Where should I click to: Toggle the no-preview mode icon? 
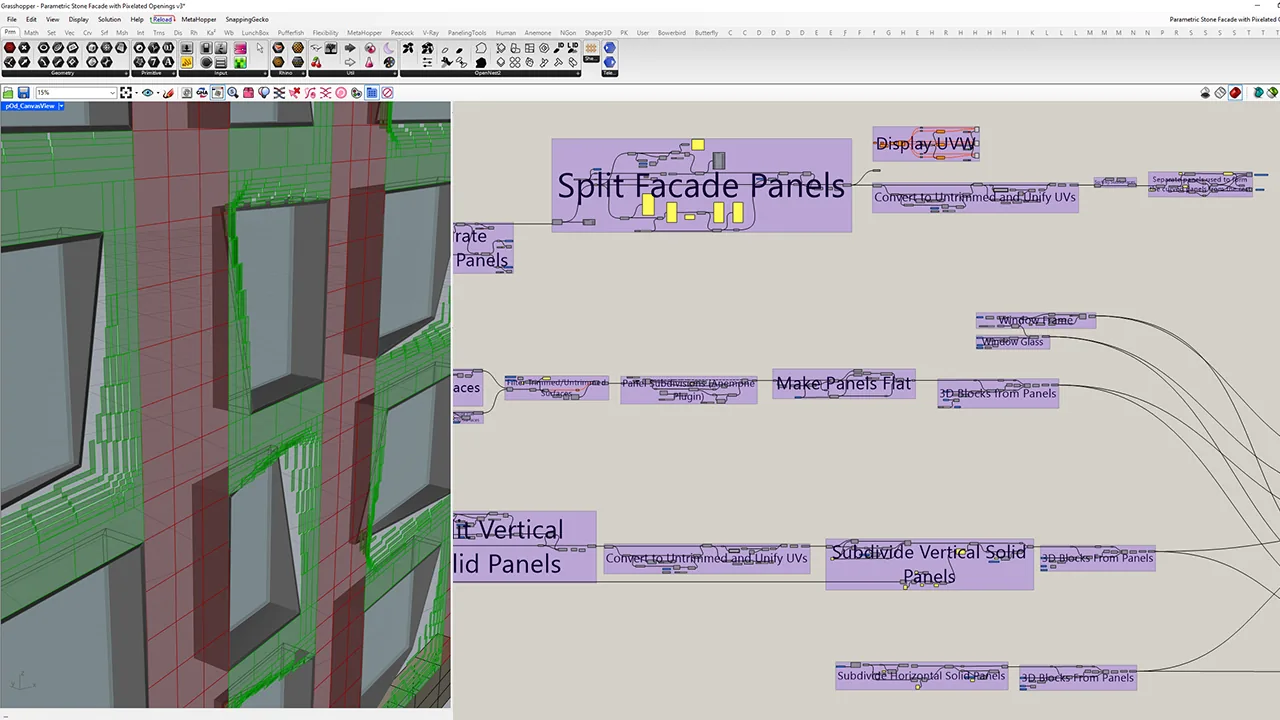1206,93
